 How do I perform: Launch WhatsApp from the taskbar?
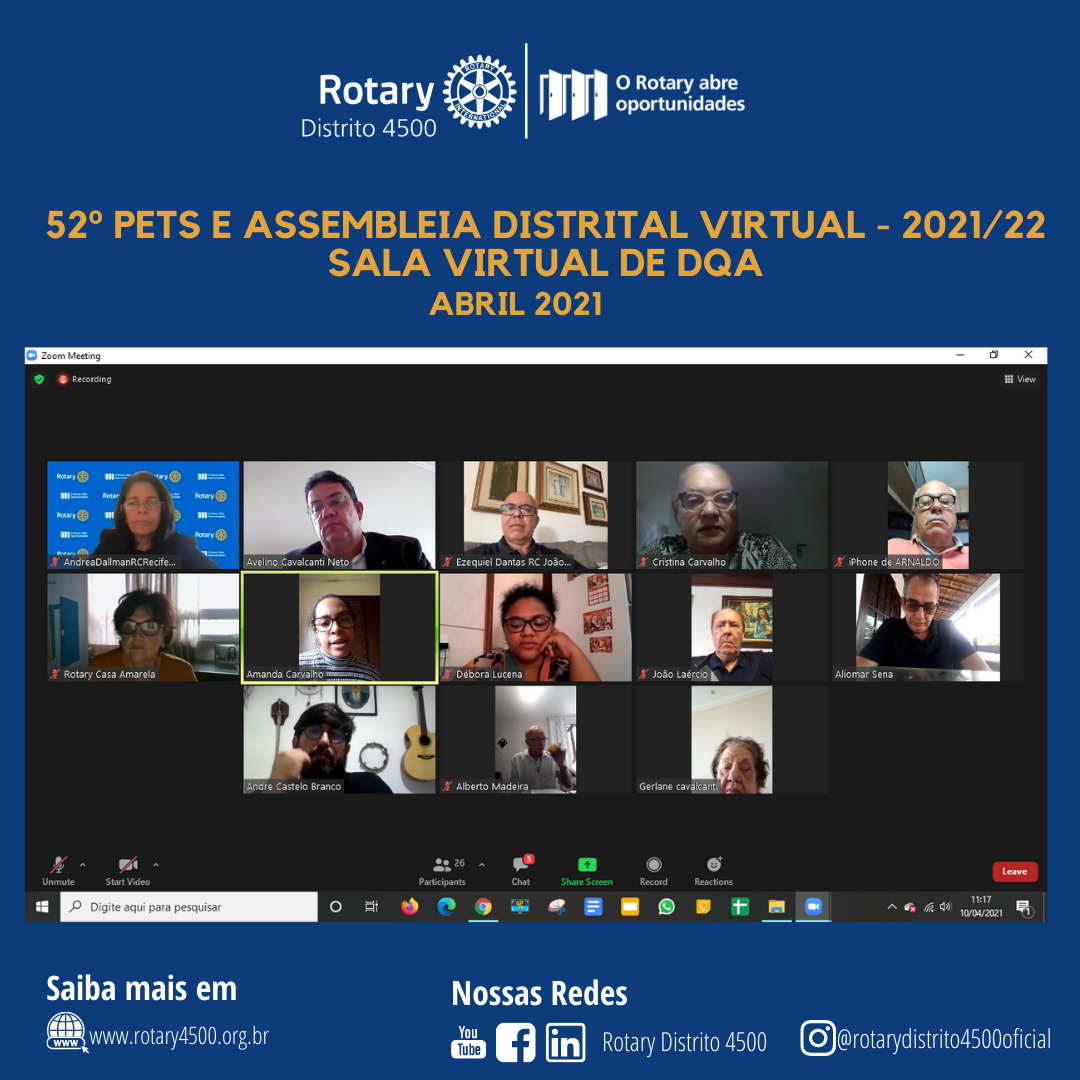click(x=666, y=907)
